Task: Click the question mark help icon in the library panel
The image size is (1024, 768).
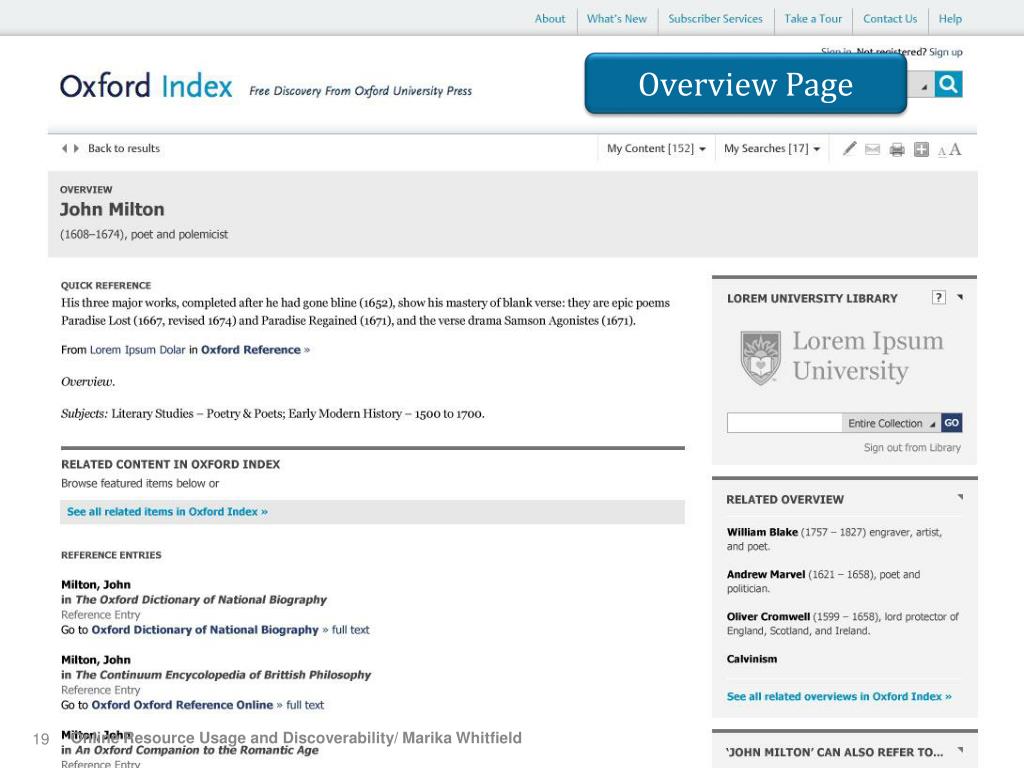Action: click(938, 297)
